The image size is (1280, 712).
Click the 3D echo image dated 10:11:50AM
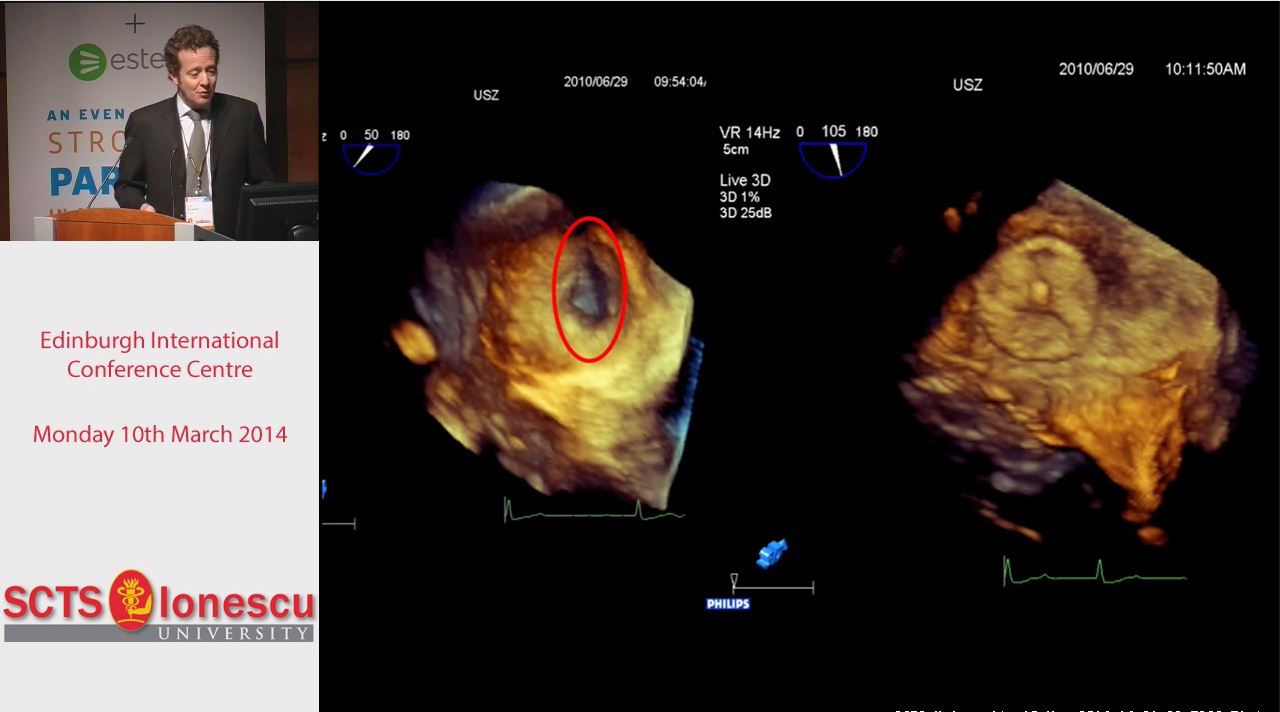pyautogui.click(x=1075, y=365)
